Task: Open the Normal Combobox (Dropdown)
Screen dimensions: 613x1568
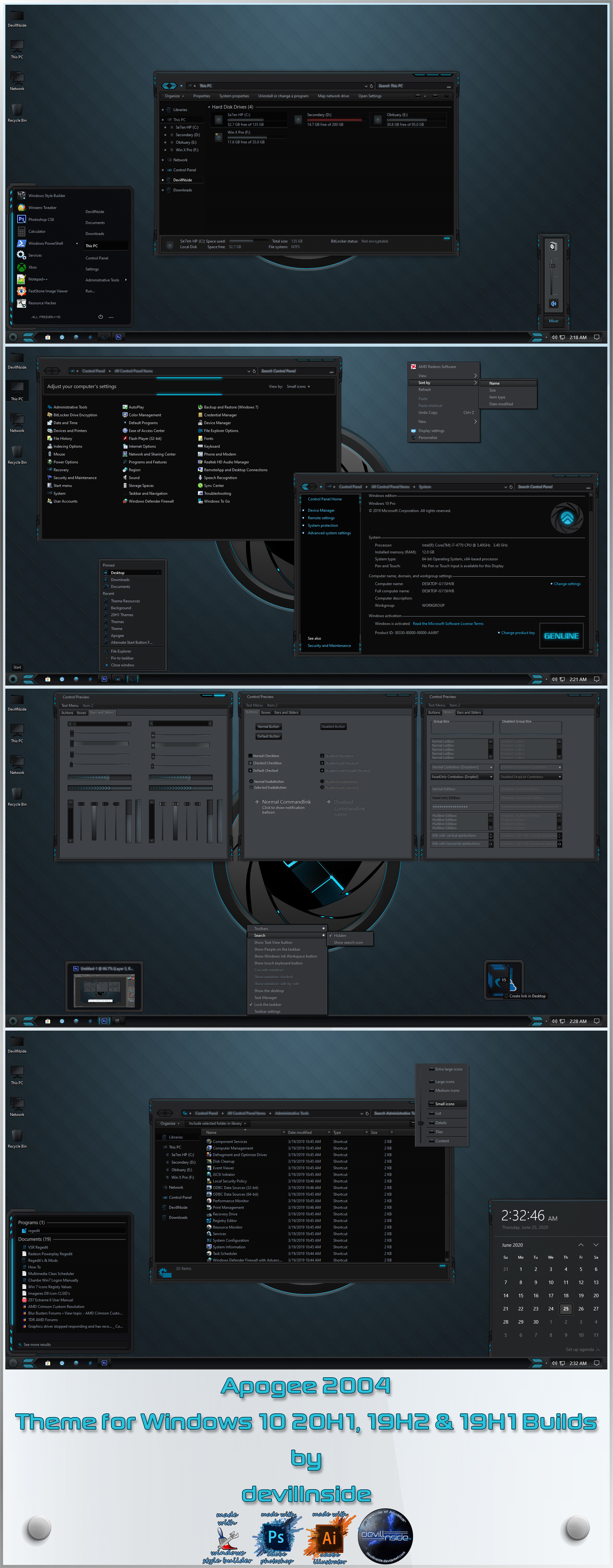Action: [462, 767]
